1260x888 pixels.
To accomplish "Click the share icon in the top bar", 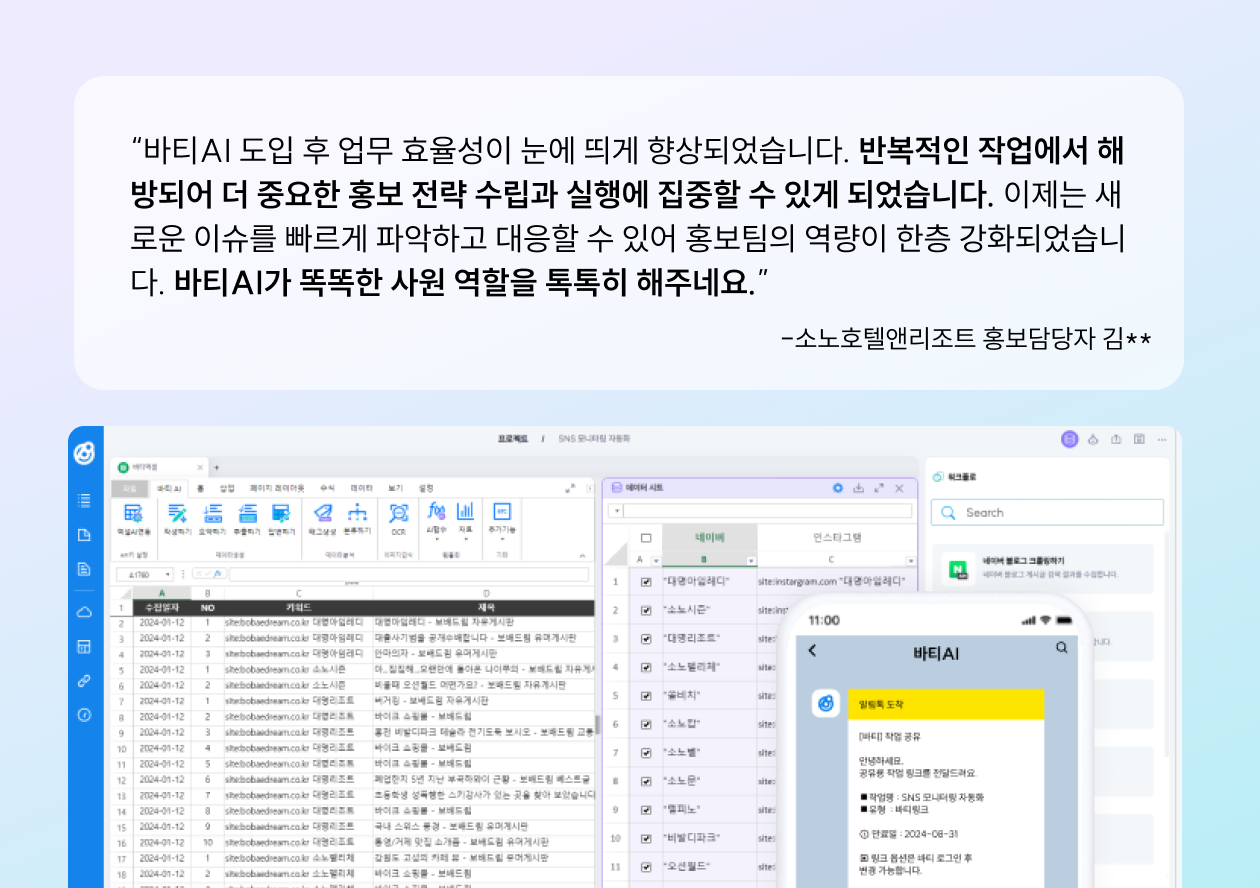I will point(1116,439).
